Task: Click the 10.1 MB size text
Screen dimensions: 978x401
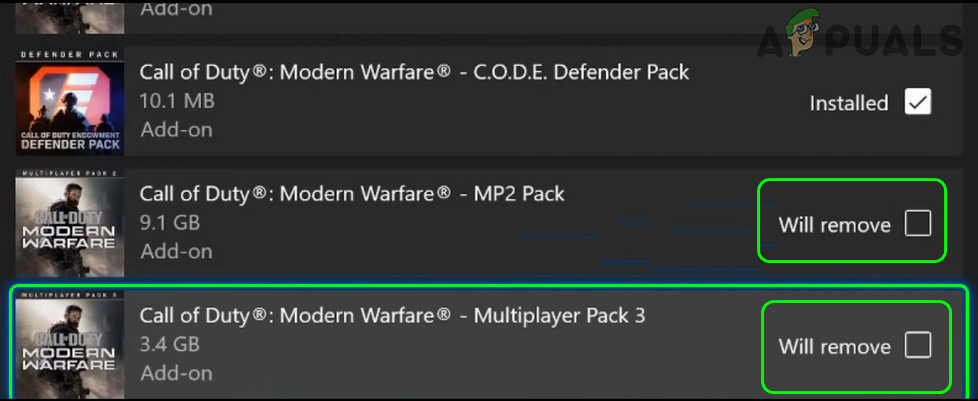Action: (177, 101)
